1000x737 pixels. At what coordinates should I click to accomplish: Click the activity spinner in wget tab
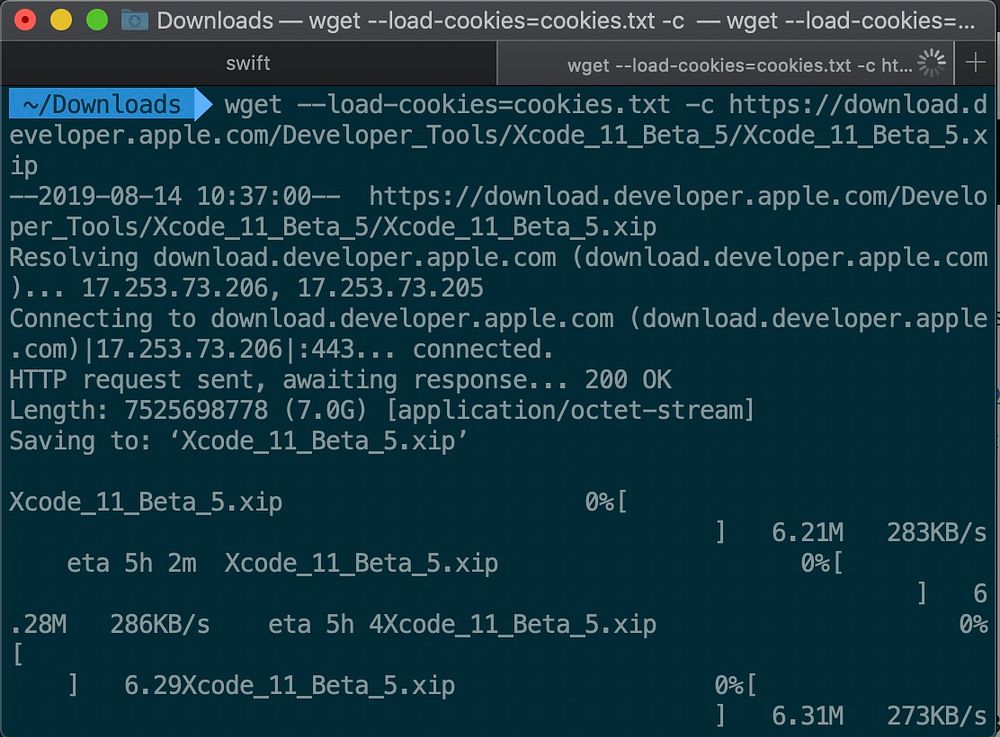coord(931,63)
